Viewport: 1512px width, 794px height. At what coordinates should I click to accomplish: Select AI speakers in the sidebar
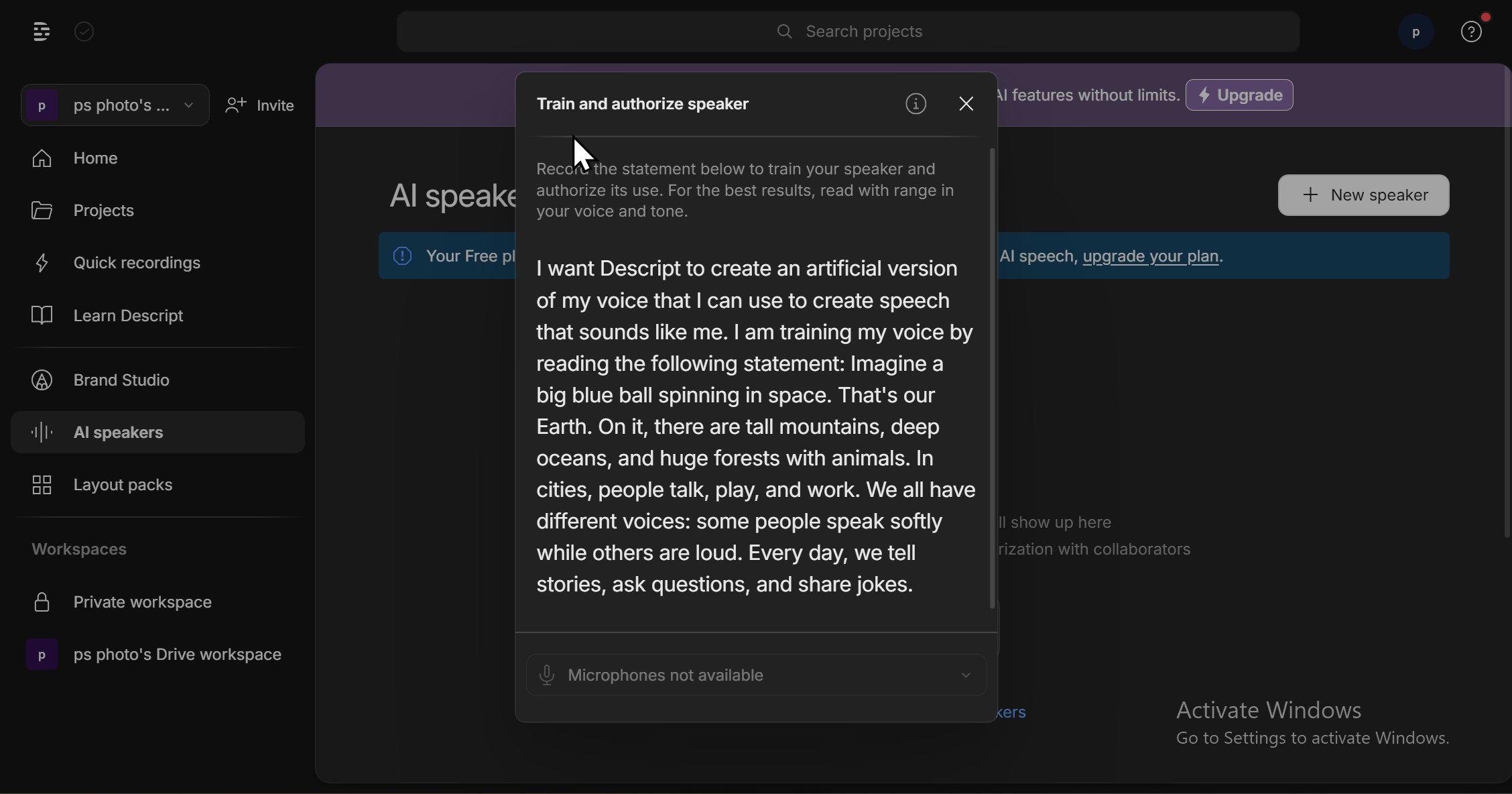[157, 433]
